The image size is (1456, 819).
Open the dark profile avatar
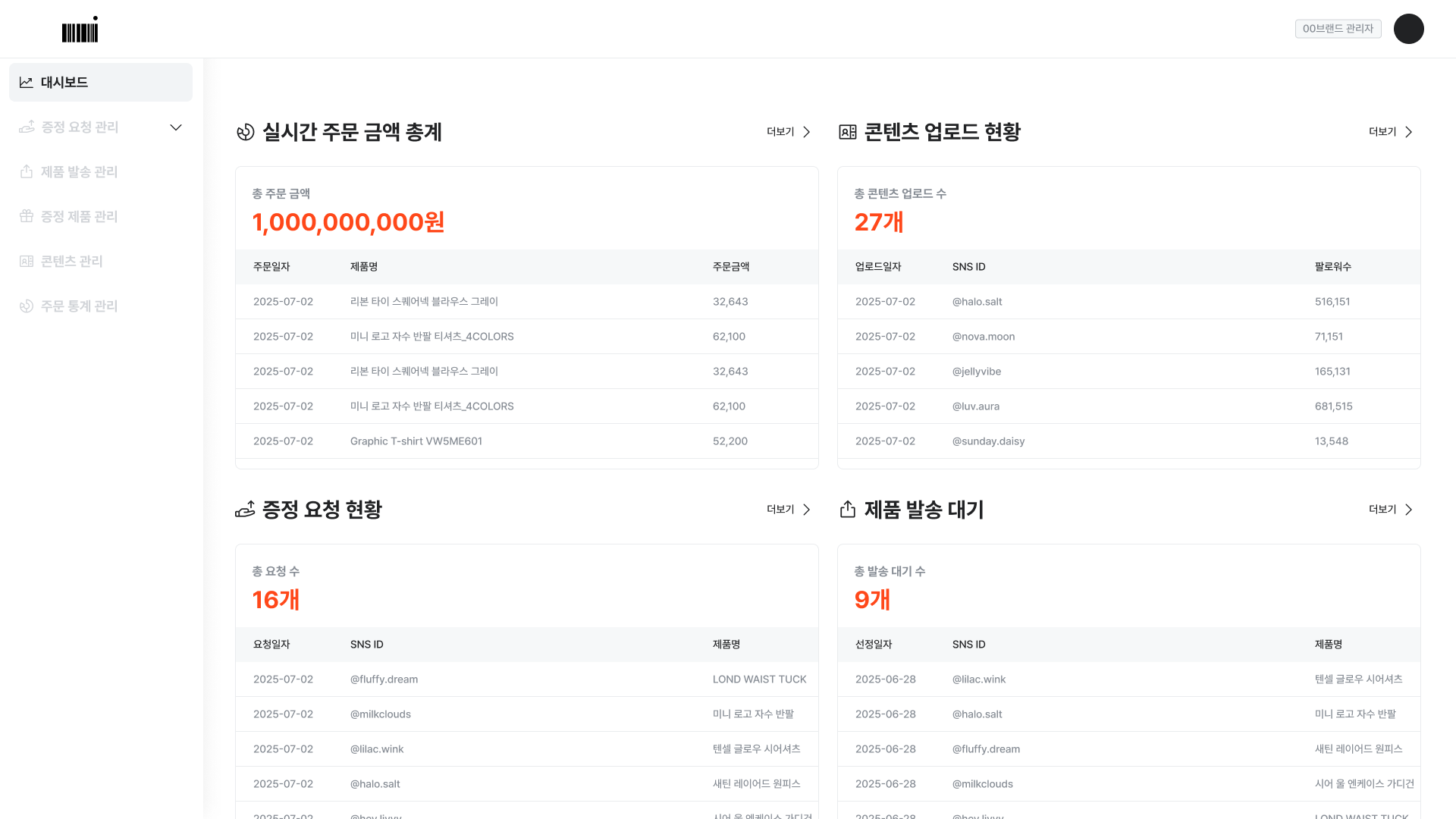pos(1408,29)
